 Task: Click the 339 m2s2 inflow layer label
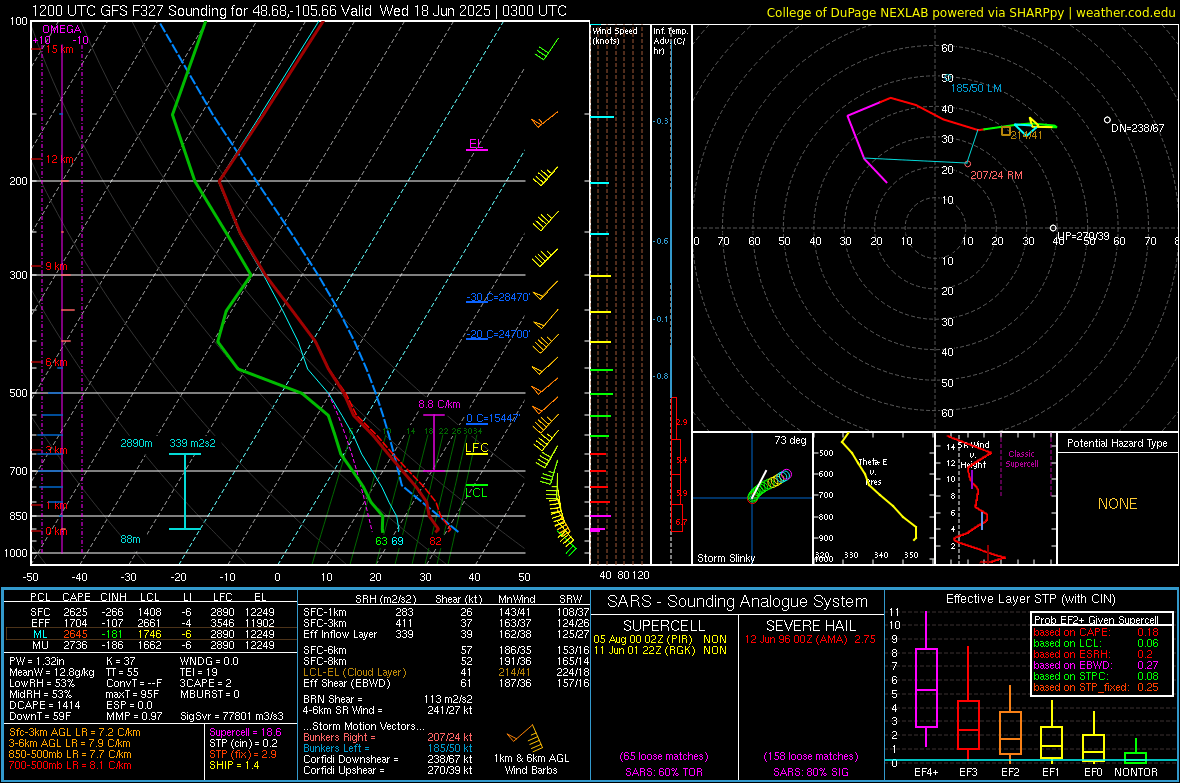(x=192, y=443)
